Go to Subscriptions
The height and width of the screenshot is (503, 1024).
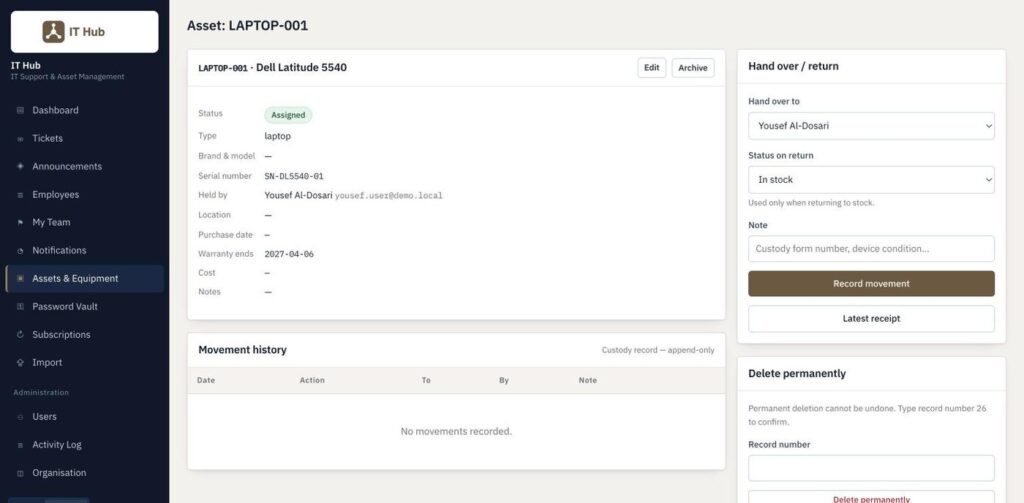pos(84,334)
